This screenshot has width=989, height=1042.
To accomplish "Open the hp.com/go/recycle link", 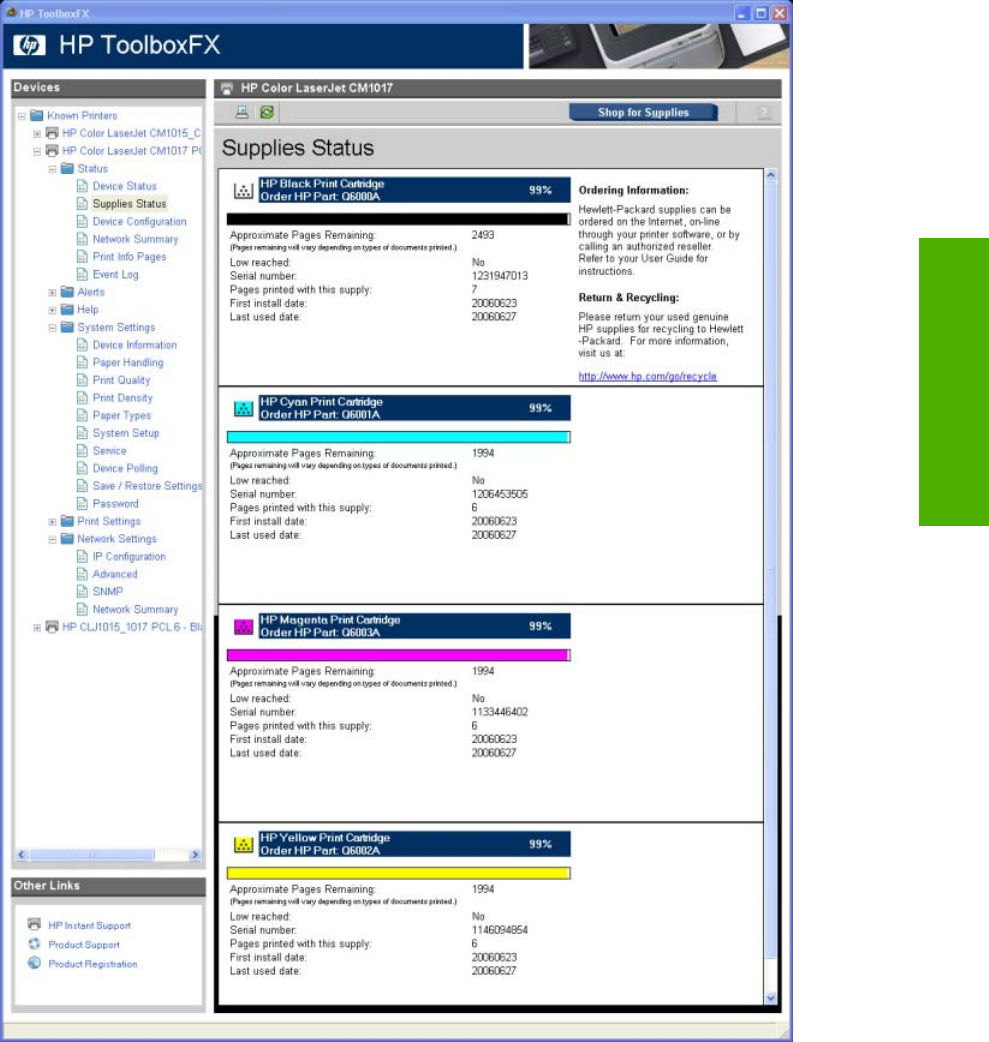I will 647,376.
